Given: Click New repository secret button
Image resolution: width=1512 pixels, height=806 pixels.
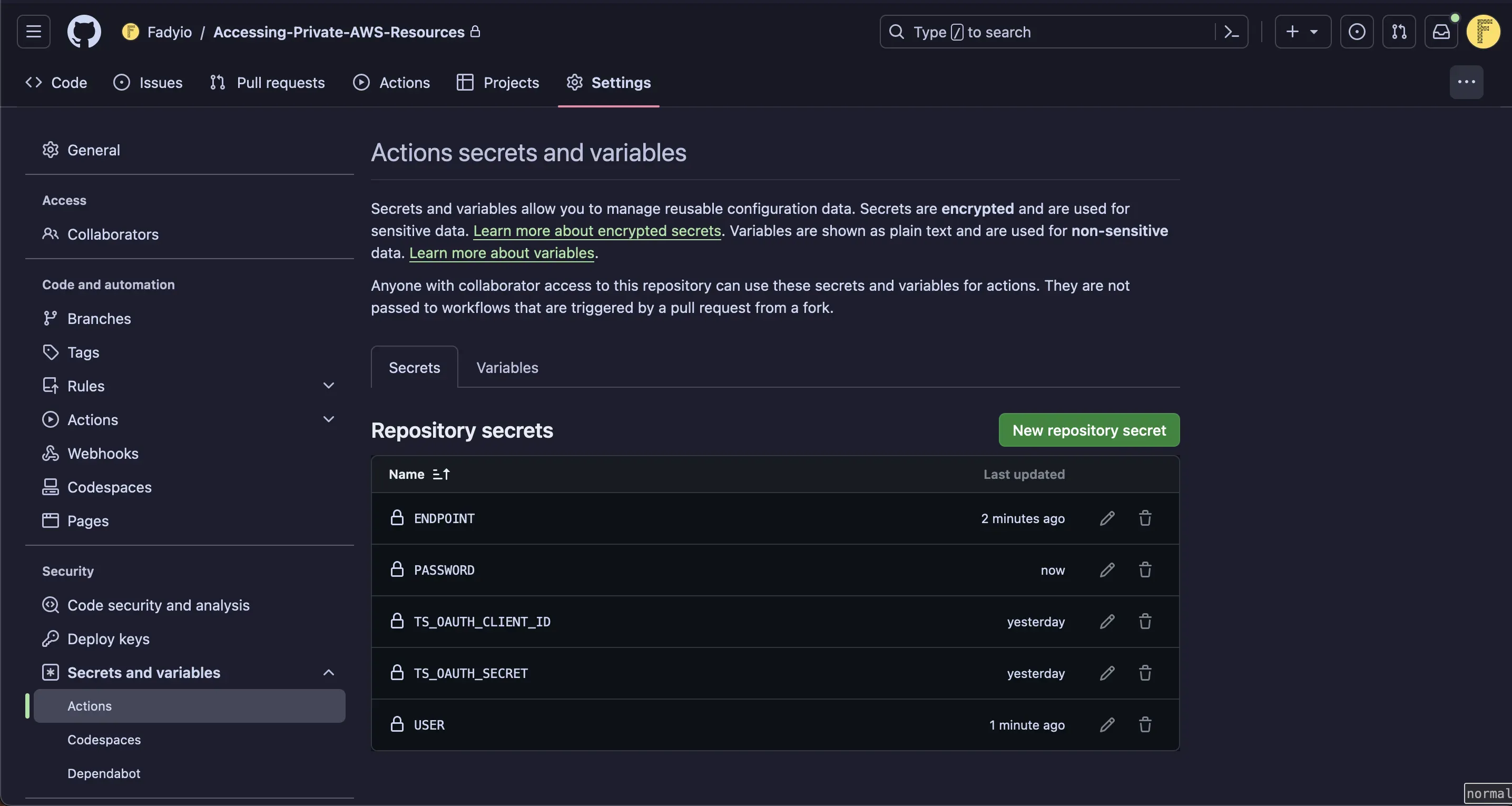Looking at the screenshot, I should pyautogui.click(x=1089, y=430).
